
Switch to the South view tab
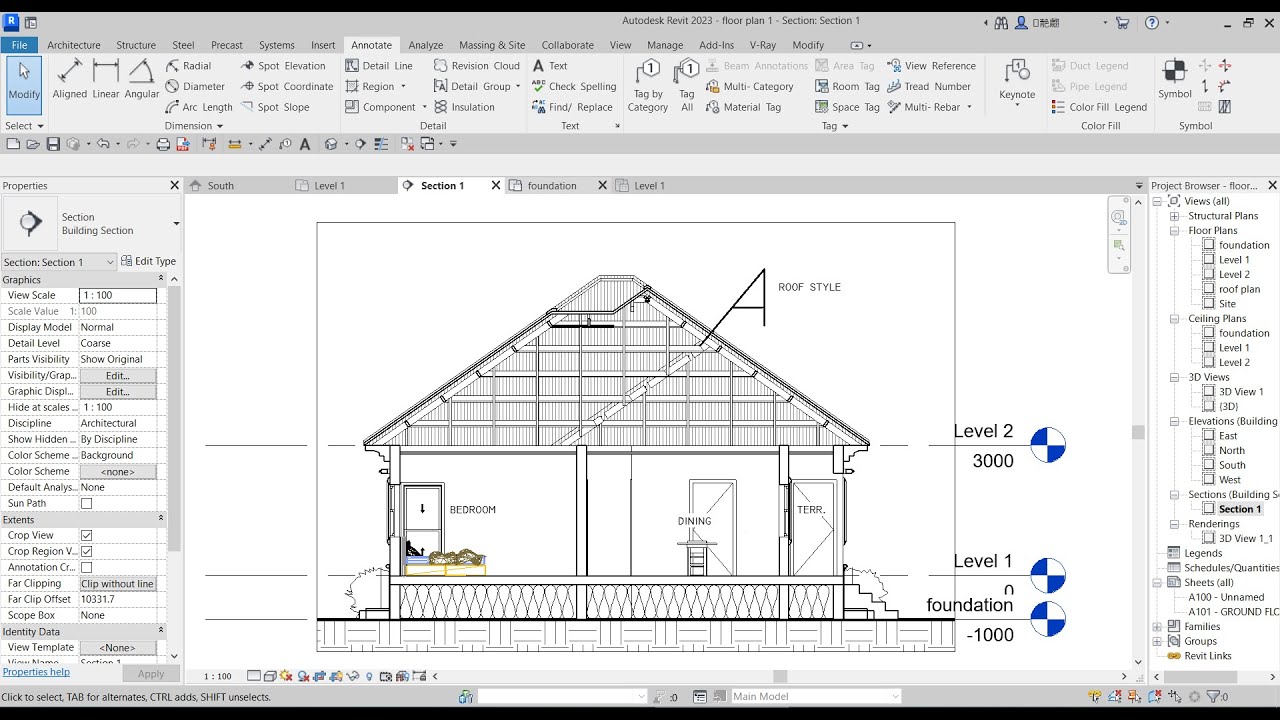tap(220, 186)
